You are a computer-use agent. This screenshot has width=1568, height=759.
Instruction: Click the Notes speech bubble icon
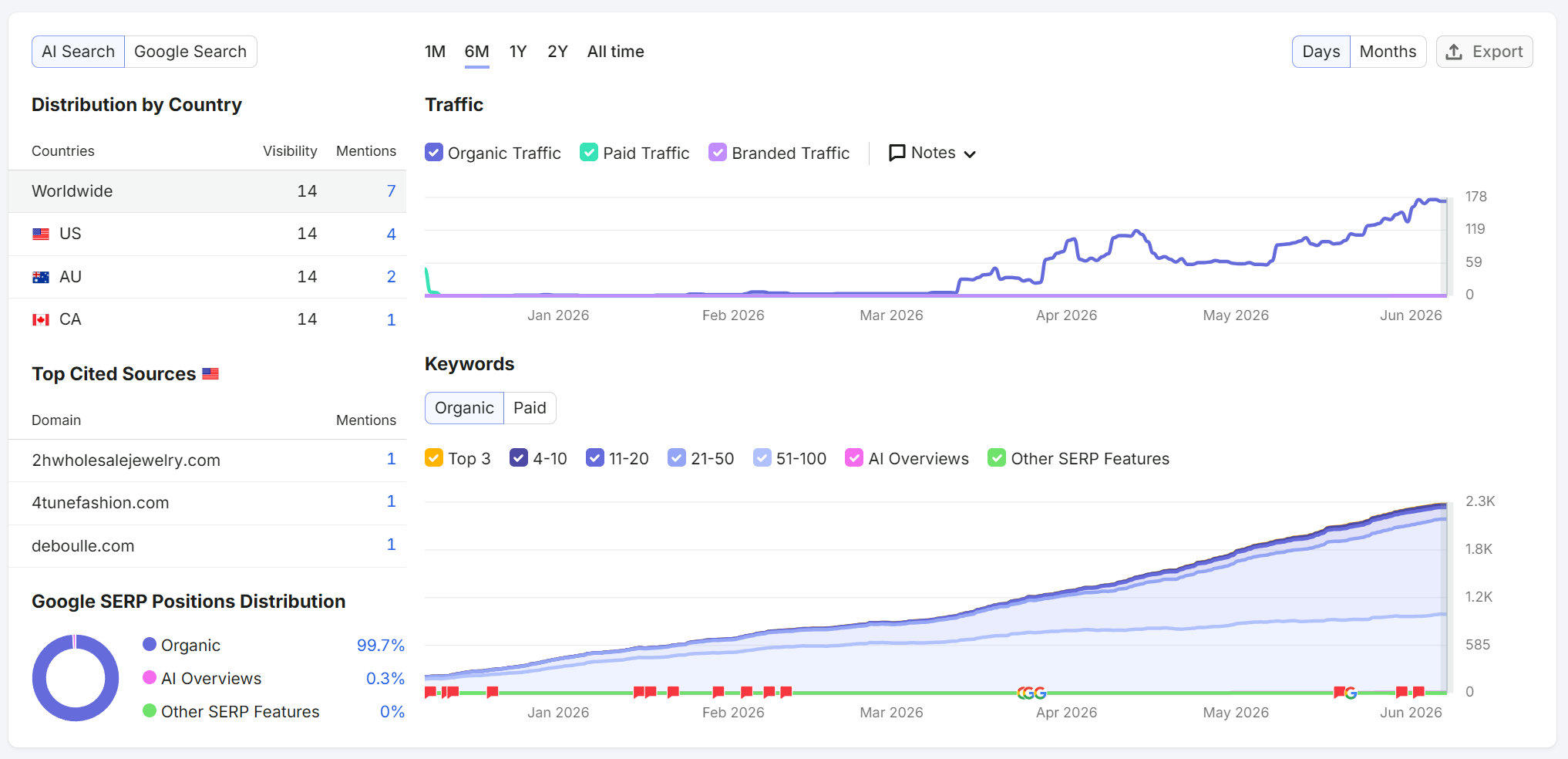[x=897, y=153]
